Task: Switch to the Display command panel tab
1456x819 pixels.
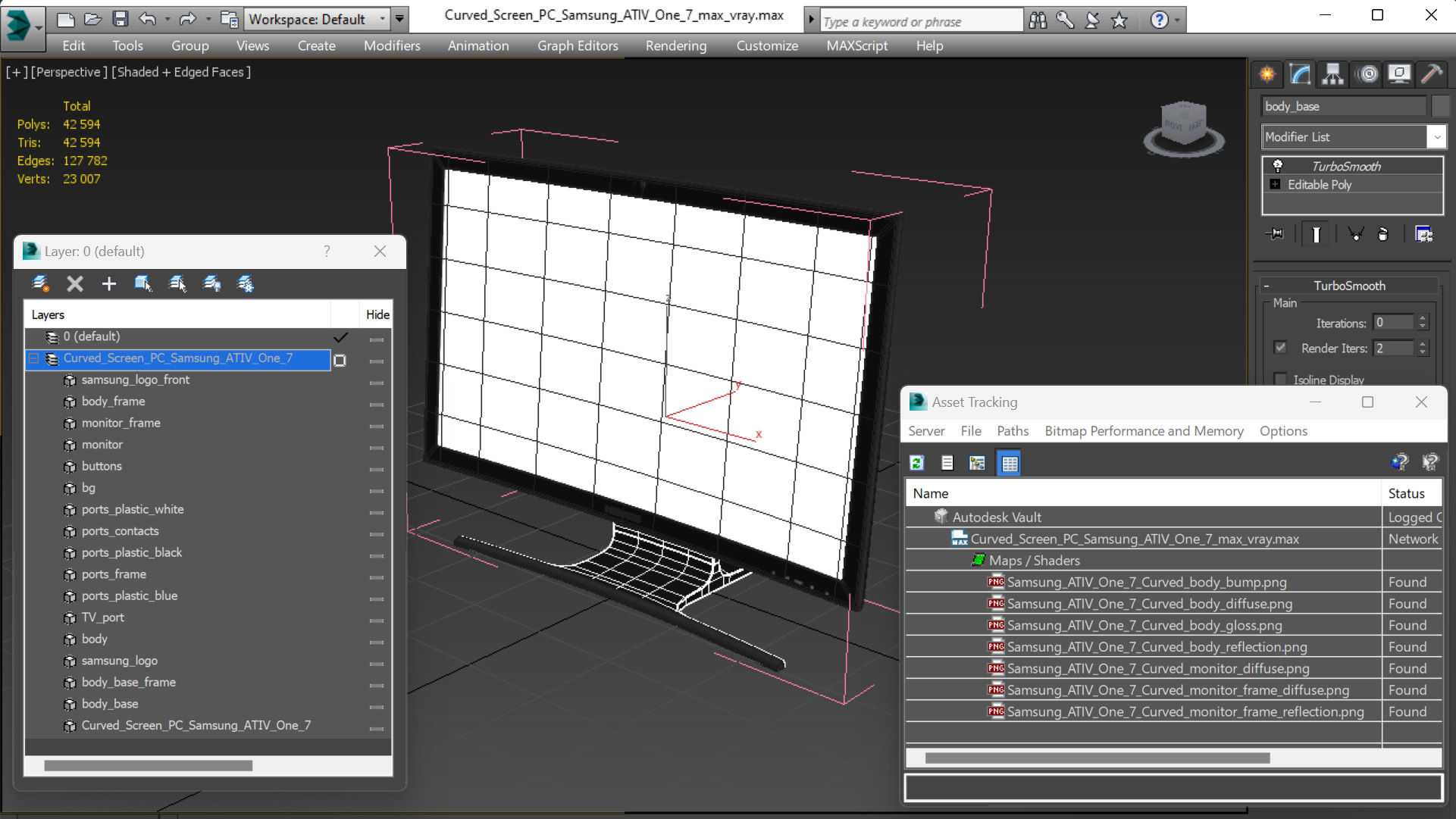Action: pyautogui.click(x=1399, y=74)
